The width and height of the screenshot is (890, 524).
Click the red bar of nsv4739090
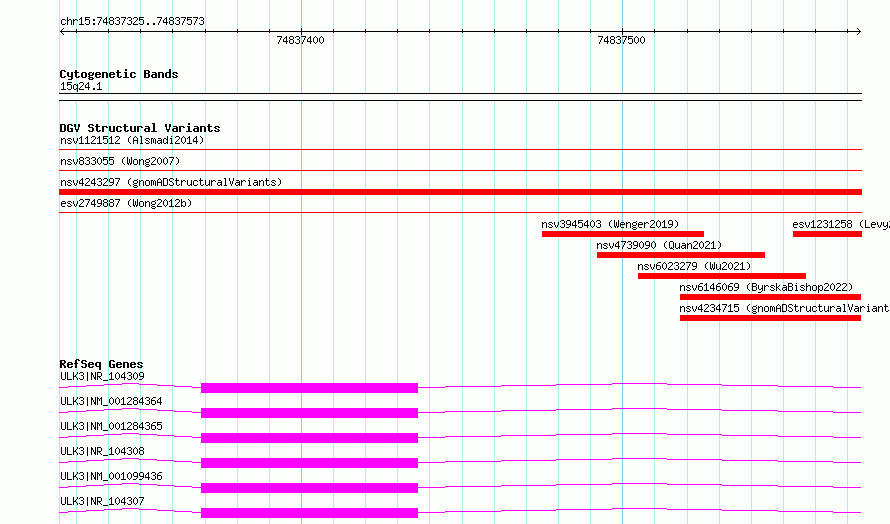pyautogui.click(x=681, y=255)
